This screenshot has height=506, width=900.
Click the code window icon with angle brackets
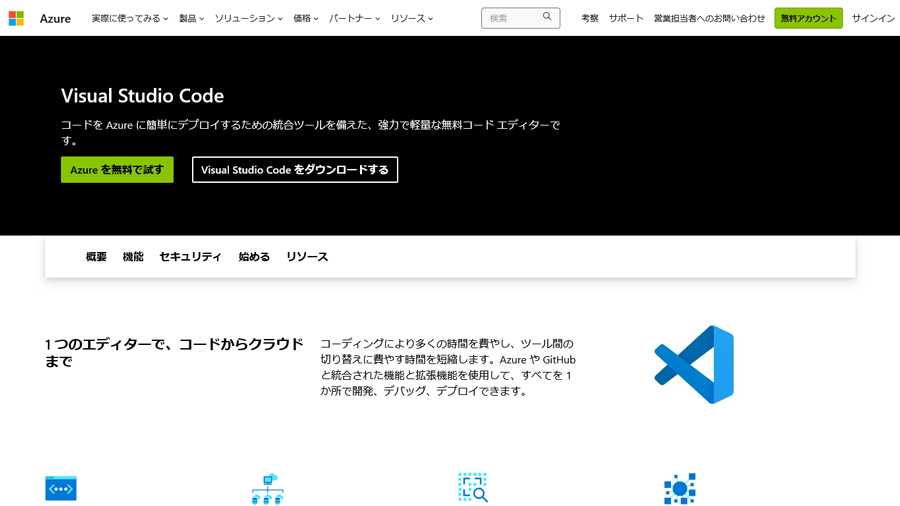tap(61, 488)
